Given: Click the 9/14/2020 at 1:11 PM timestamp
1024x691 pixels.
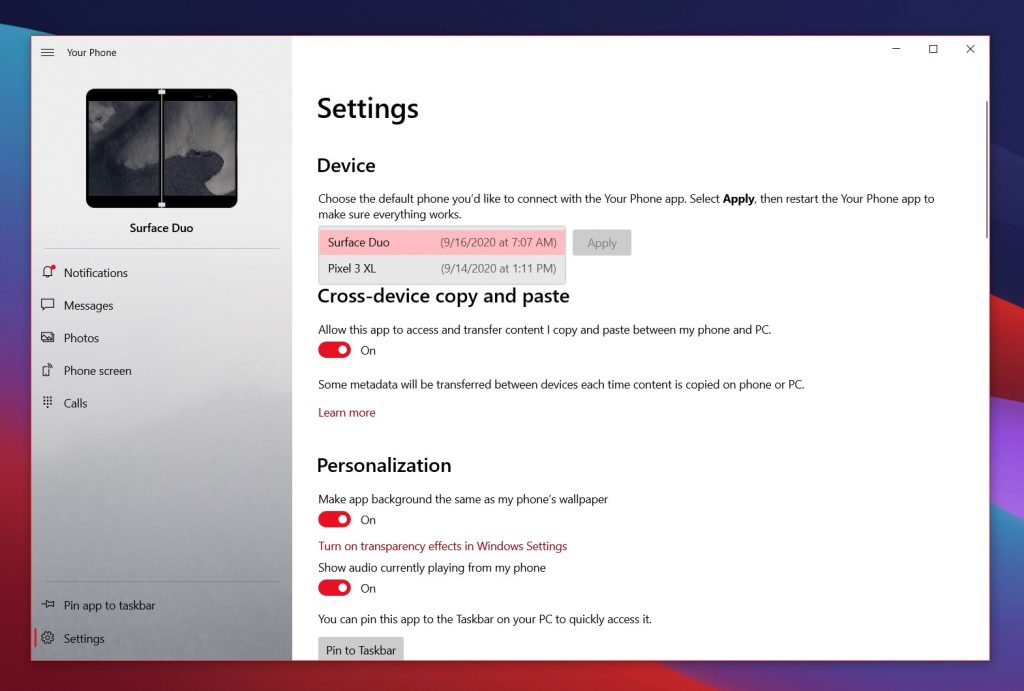Looking at the screenshot, I should tap(498, 268).
